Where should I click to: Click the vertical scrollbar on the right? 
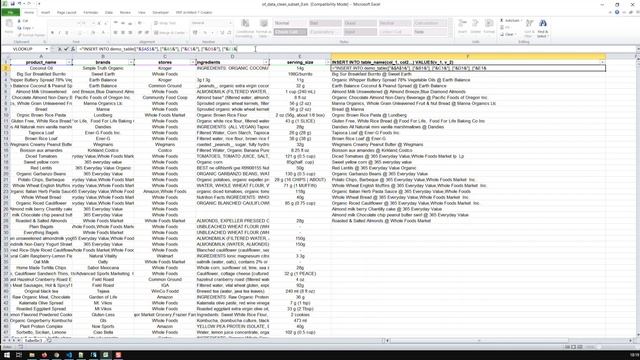coord(637,196)
